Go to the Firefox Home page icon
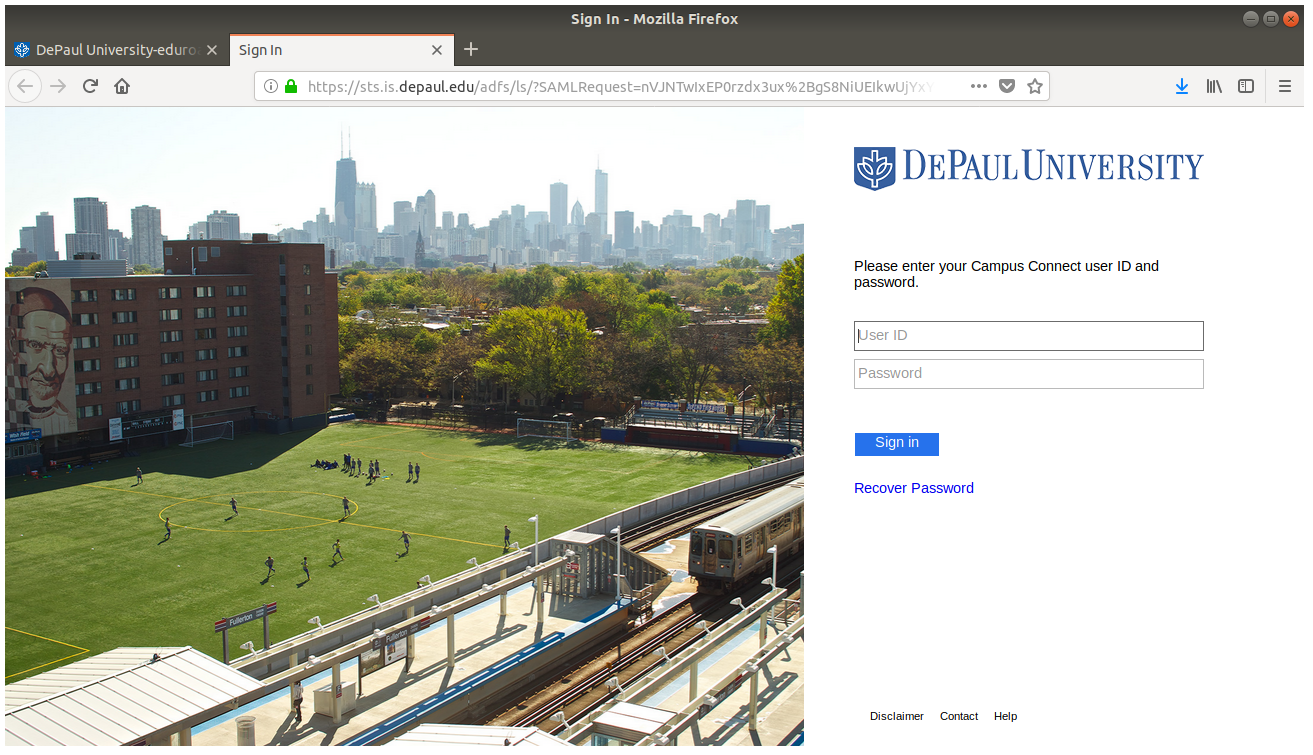The width and height of the screenshot is (1313, 755). [x=122, y=87]
